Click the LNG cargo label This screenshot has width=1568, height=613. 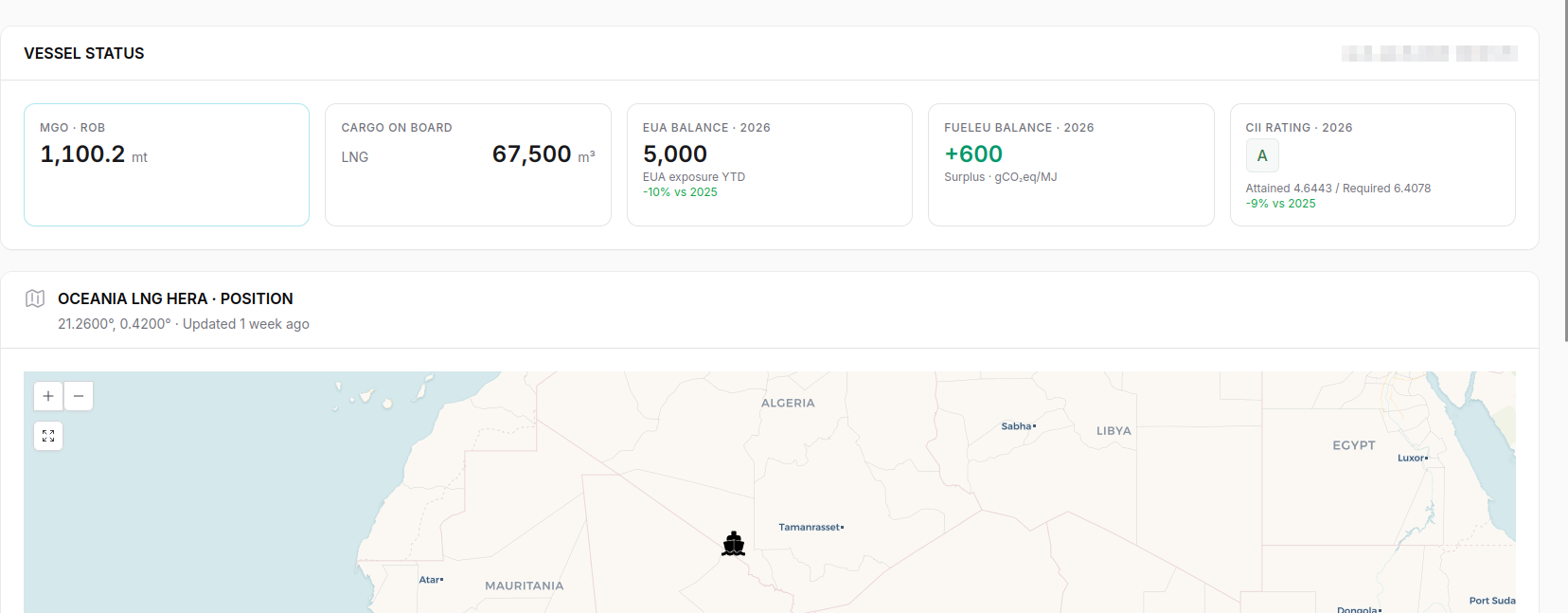(355, 157)
